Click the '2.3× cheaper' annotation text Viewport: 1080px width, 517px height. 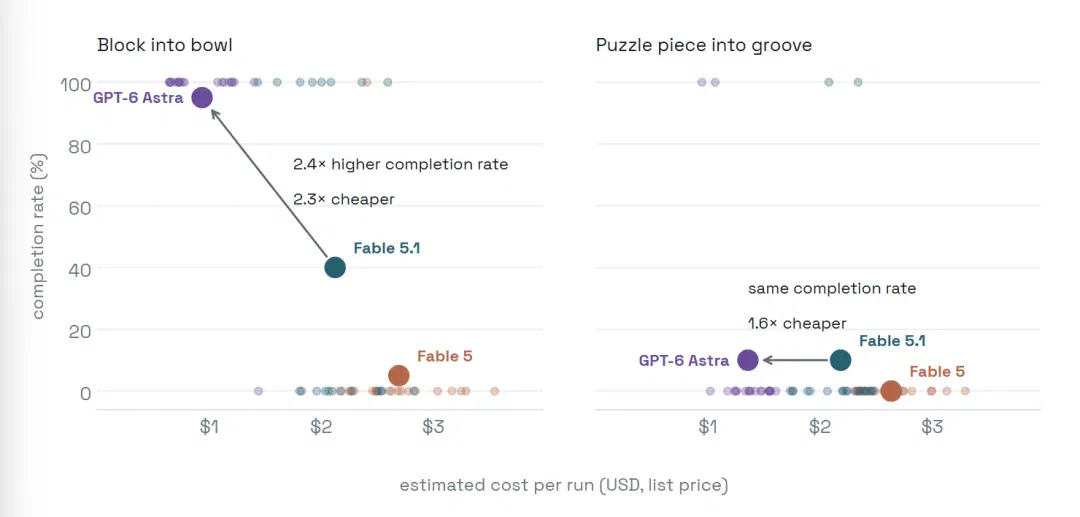point(344,200)
